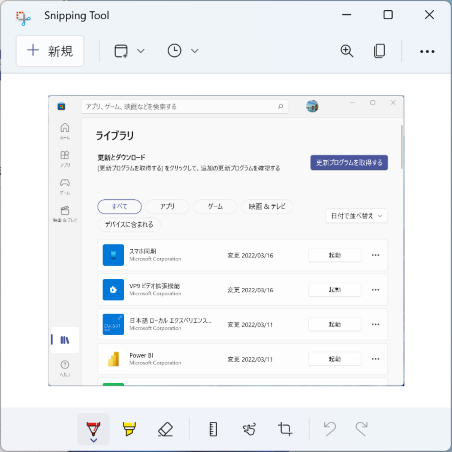The image size is (452, 452).
Task: Select the red ballpoint pen tool
Action: click(x=93, y=428)
